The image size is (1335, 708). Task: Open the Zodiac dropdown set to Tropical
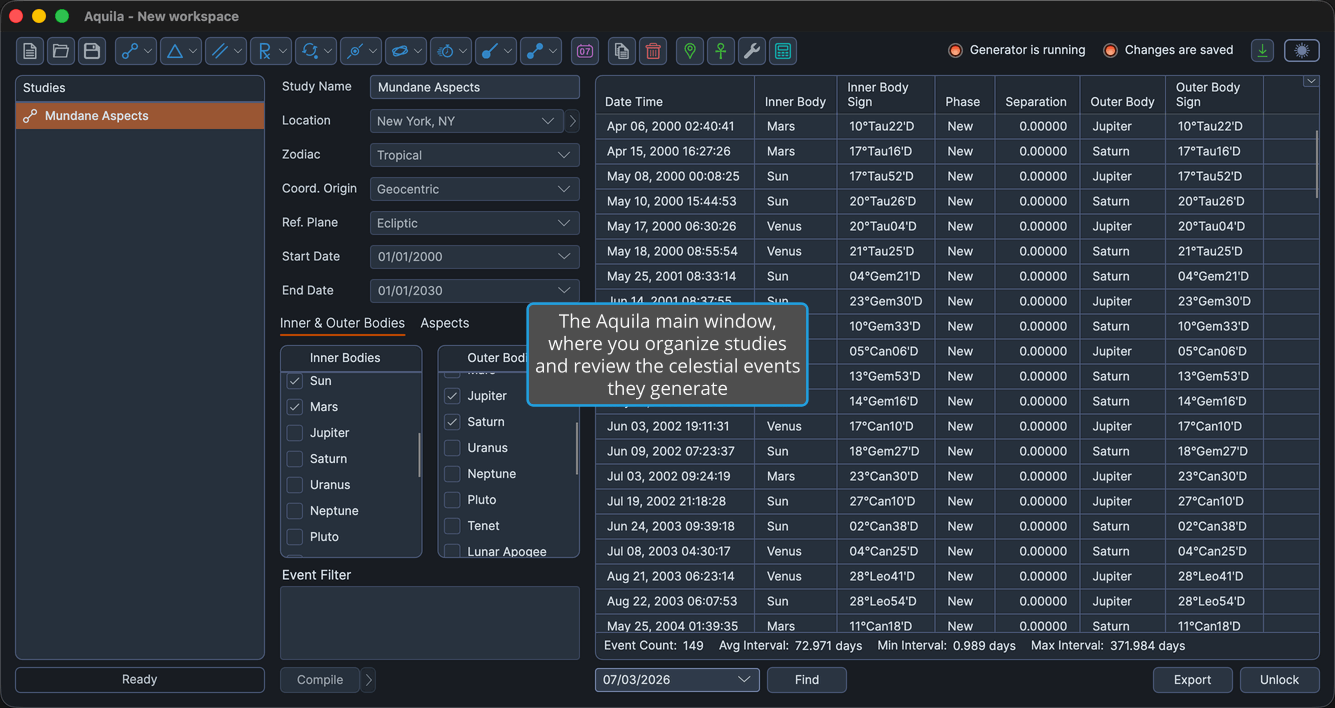click(x=474, y=155)
